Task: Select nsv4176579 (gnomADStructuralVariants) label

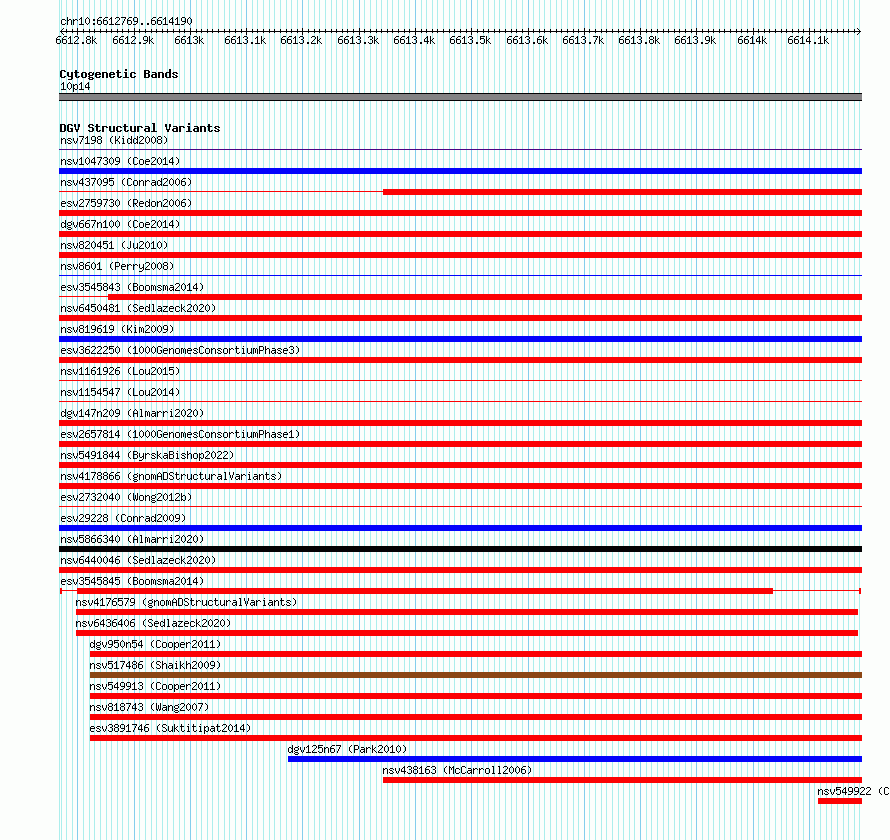Action: point(186,602)
